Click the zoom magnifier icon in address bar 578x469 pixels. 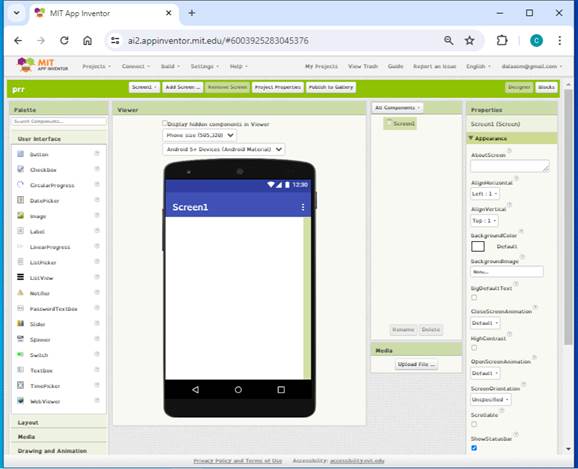(448, 41)
